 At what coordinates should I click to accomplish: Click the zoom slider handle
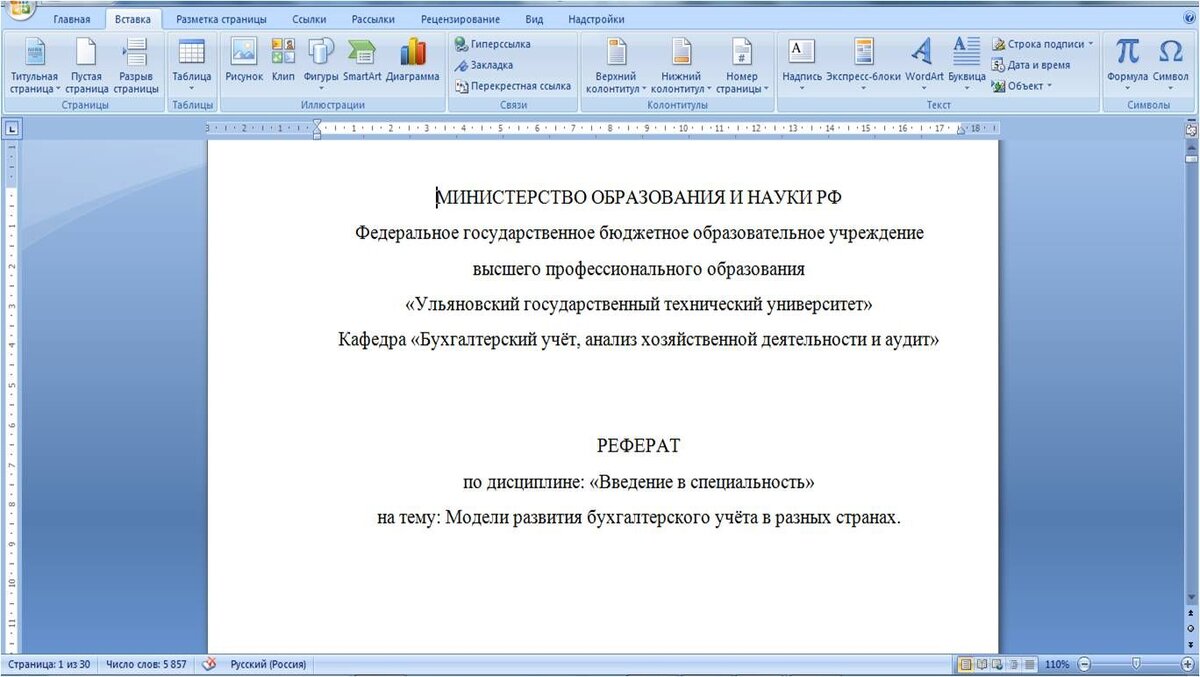1136,664
